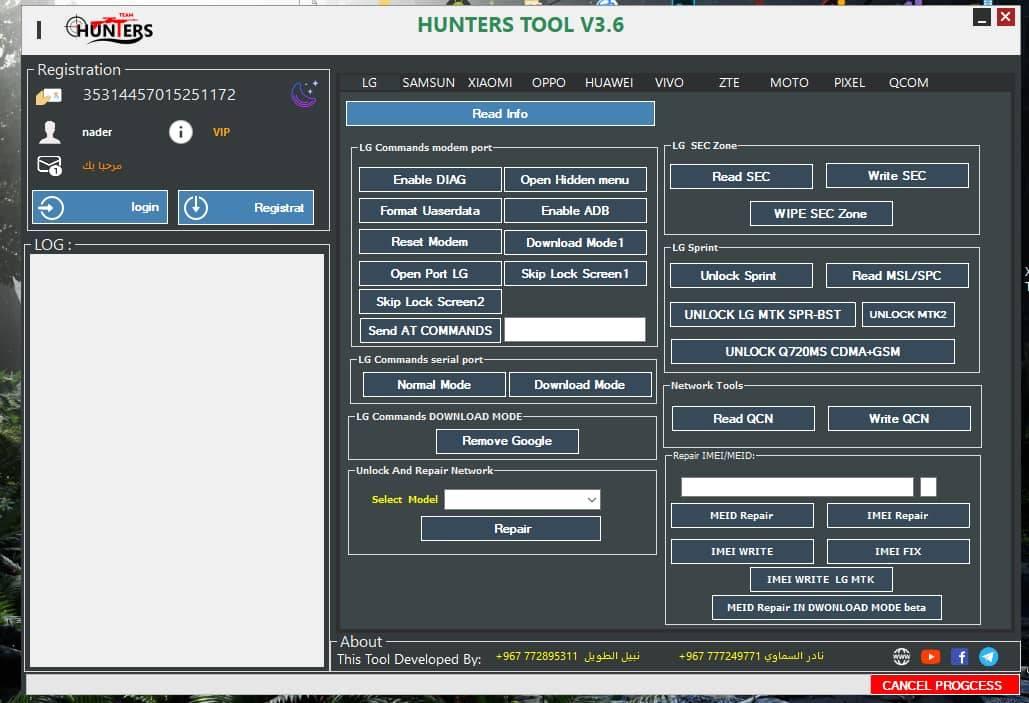This screenshot has width=1029, height=703.
Task: Click Reset Modem button
Action: click(x=430, y=242)
